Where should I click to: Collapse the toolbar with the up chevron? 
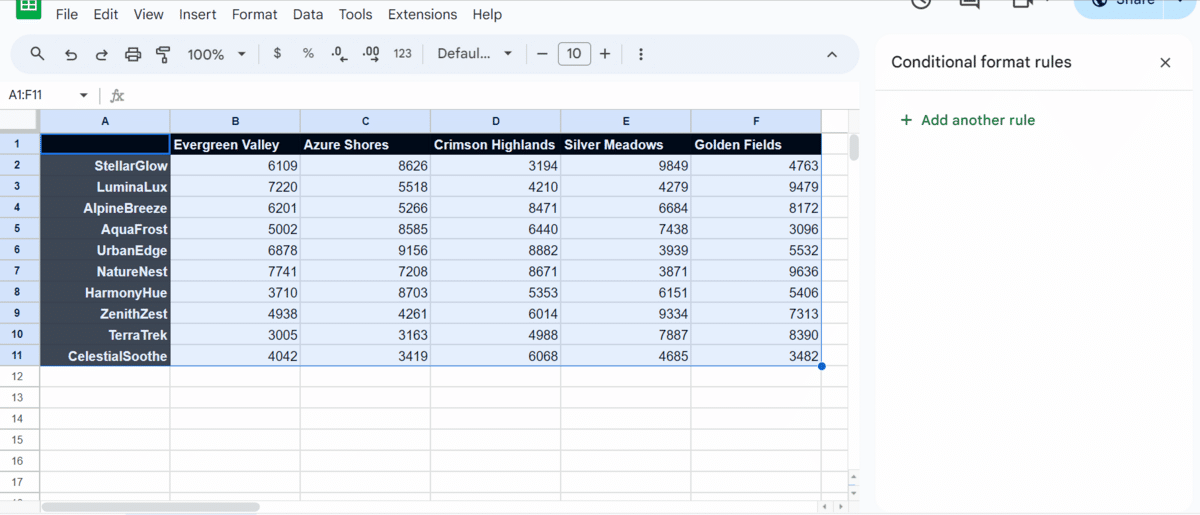[832, 54]
